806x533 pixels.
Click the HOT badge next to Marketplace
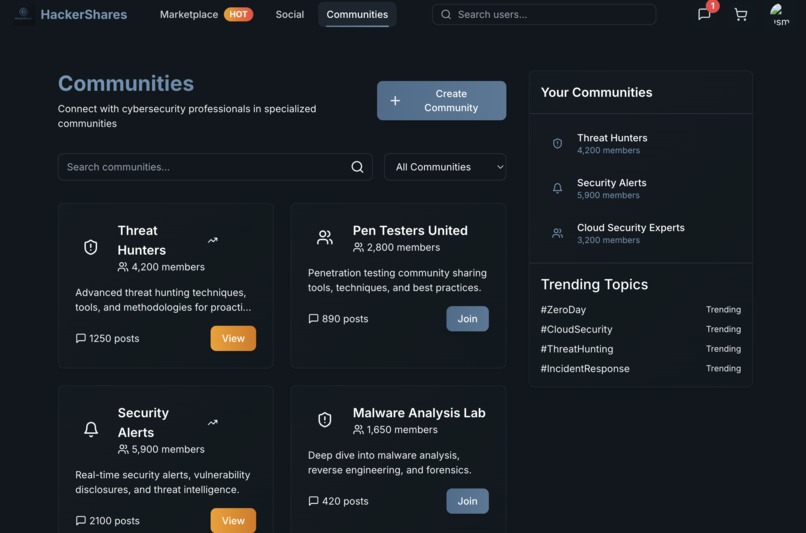(238, 14)
